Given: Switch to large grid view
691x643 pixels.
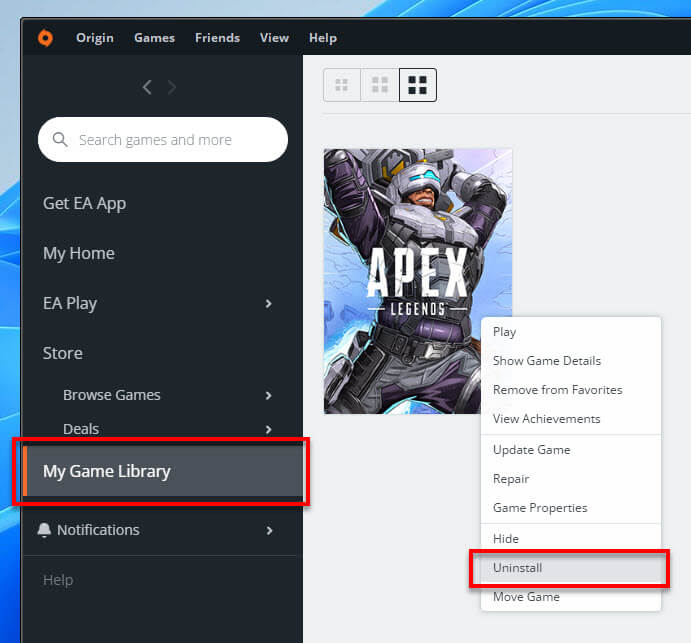Looking at the screenshot, I should pyautogui.click(x=418, y=85).
